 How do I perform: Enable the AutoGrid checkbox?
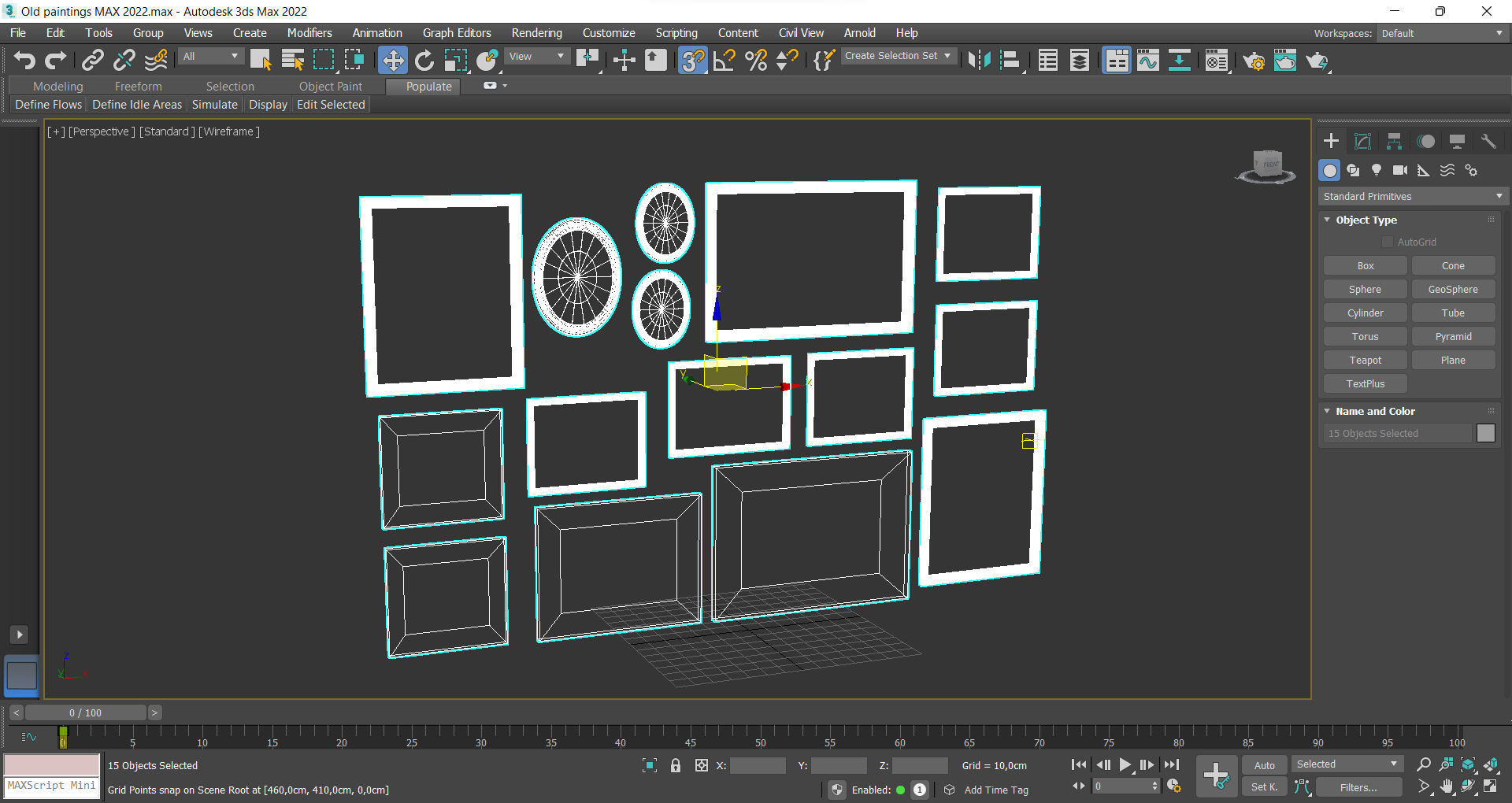click(x=1388, y=242)
